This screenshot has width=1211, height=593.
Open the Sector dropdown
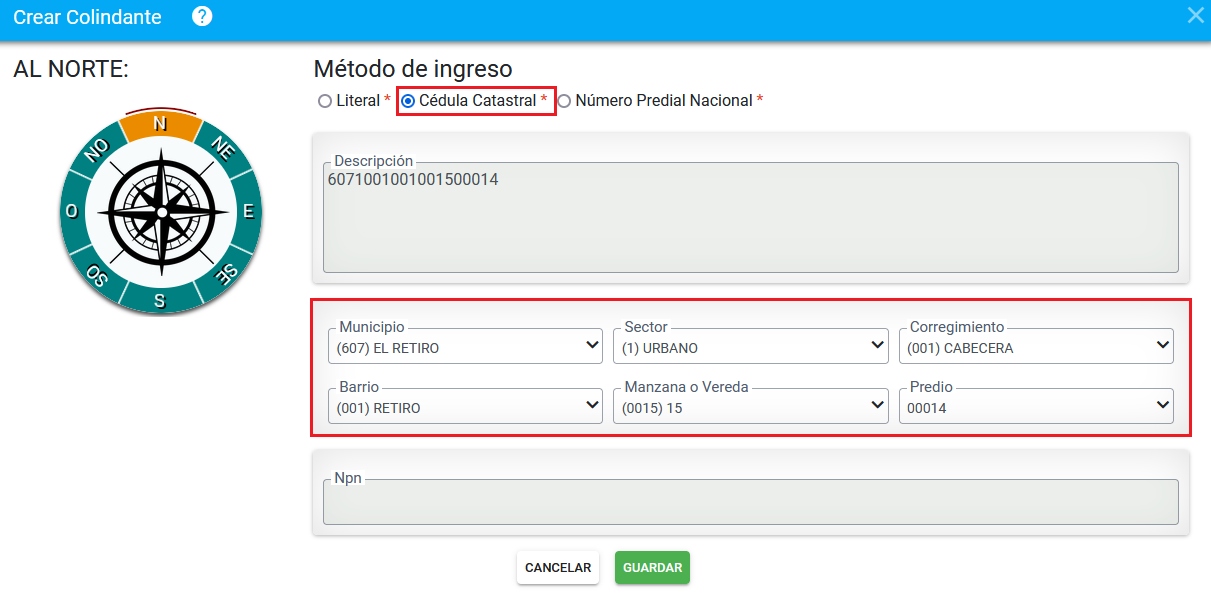click(x=751, y=346)
